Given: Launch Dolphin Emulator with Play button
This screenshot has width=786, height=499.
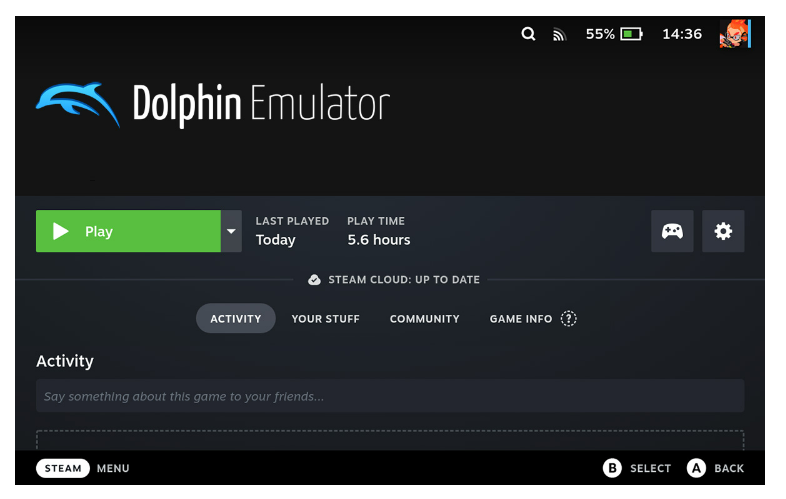Looking at the screenshot, I should pyautogui.click(x=128, y=231).
